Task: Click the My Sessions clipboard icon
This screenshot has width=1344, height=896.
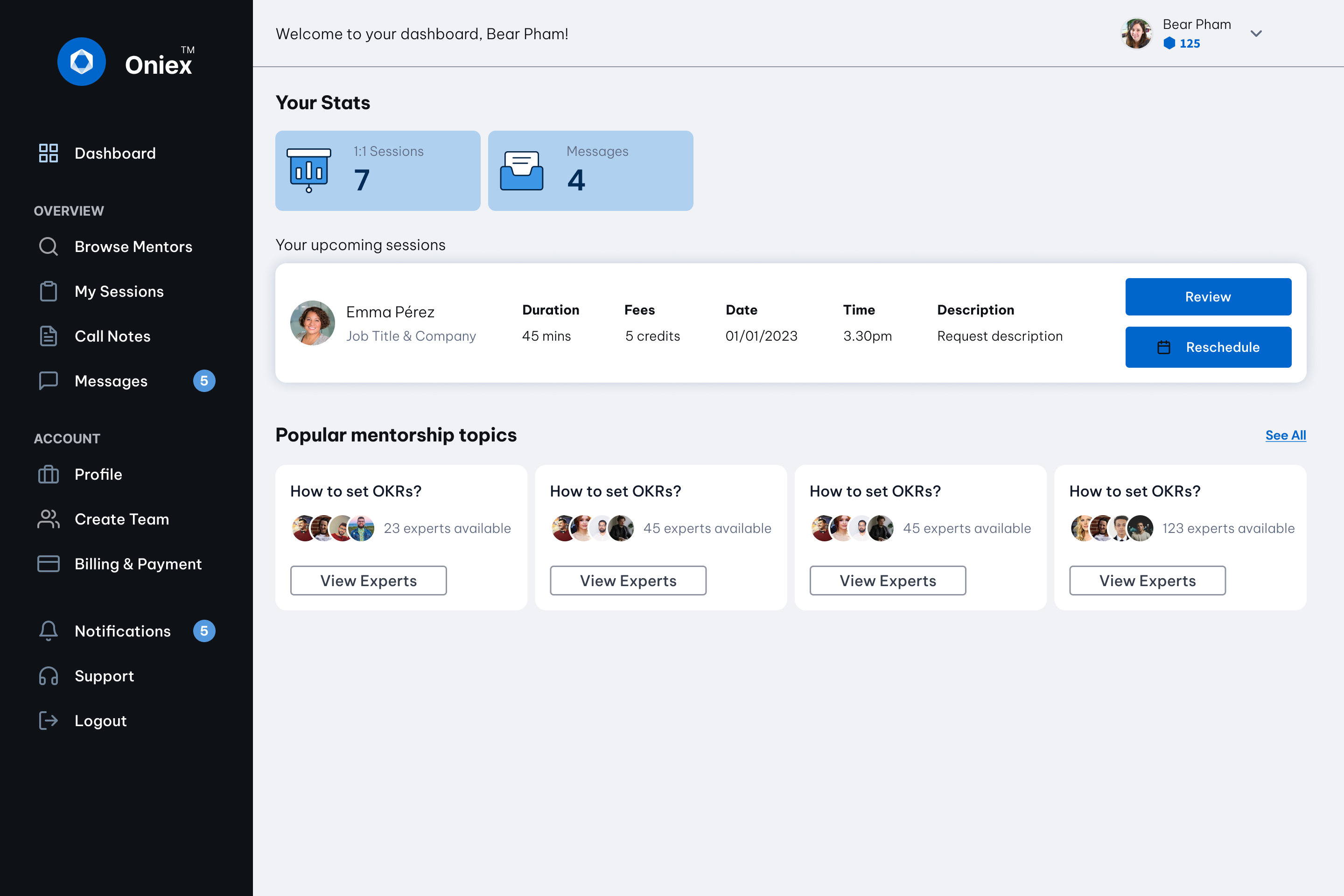Action: [48, 291]
